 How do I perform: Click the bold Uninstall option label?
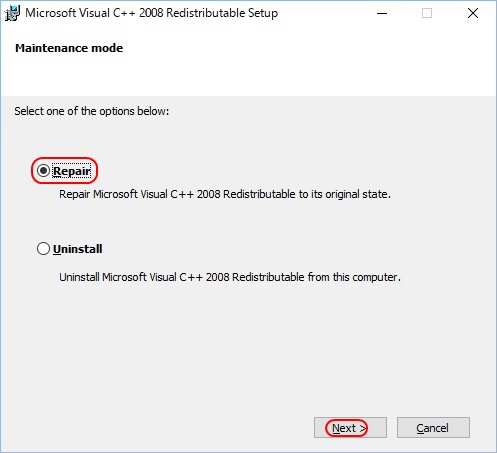pyautogui.click(x=78, y=249)
